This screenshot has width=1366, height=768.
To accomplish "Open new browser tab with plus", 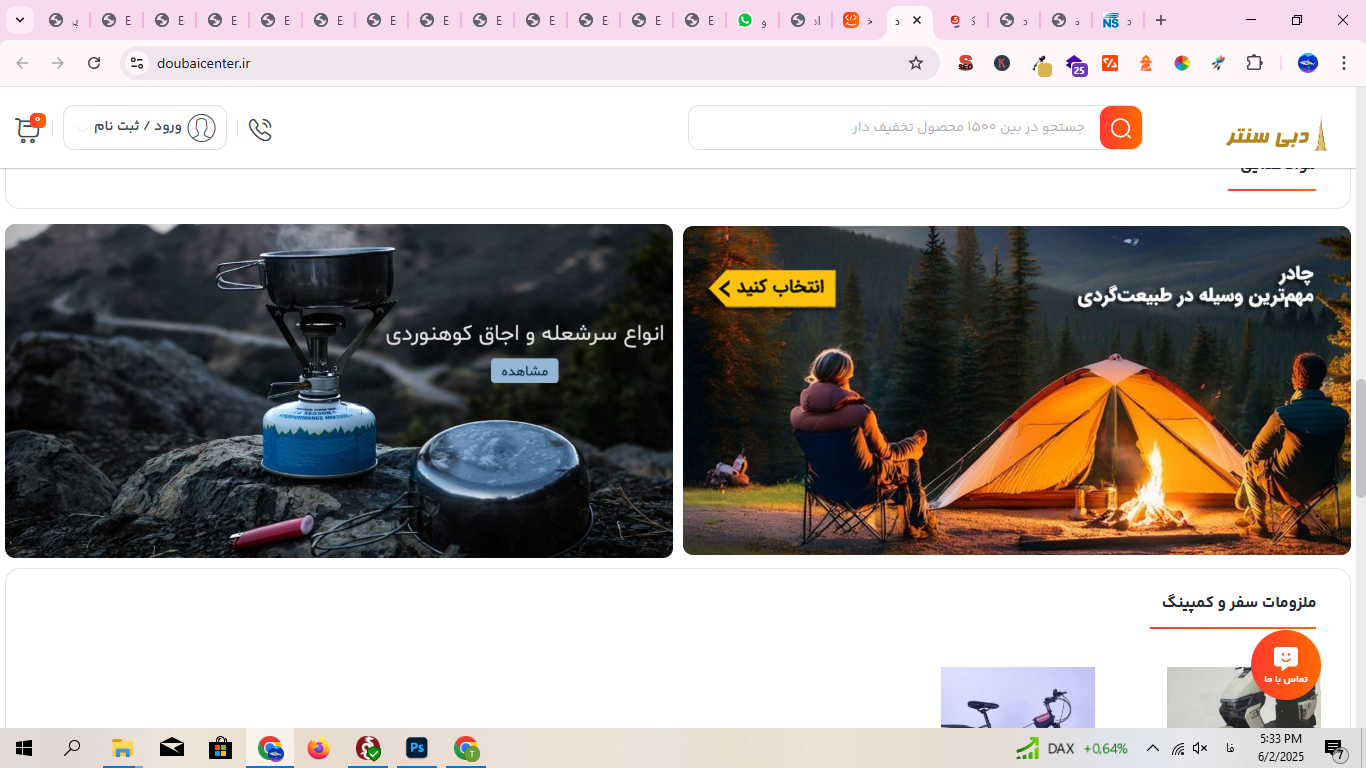I will [1160, 20].
